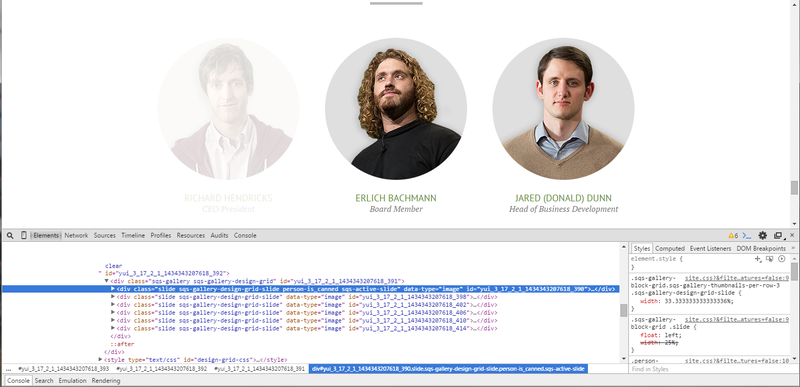The width and height of the screenshot is (800, 387).
Task: Switch to the Audits panel
Action: click(x=219, y=236)
